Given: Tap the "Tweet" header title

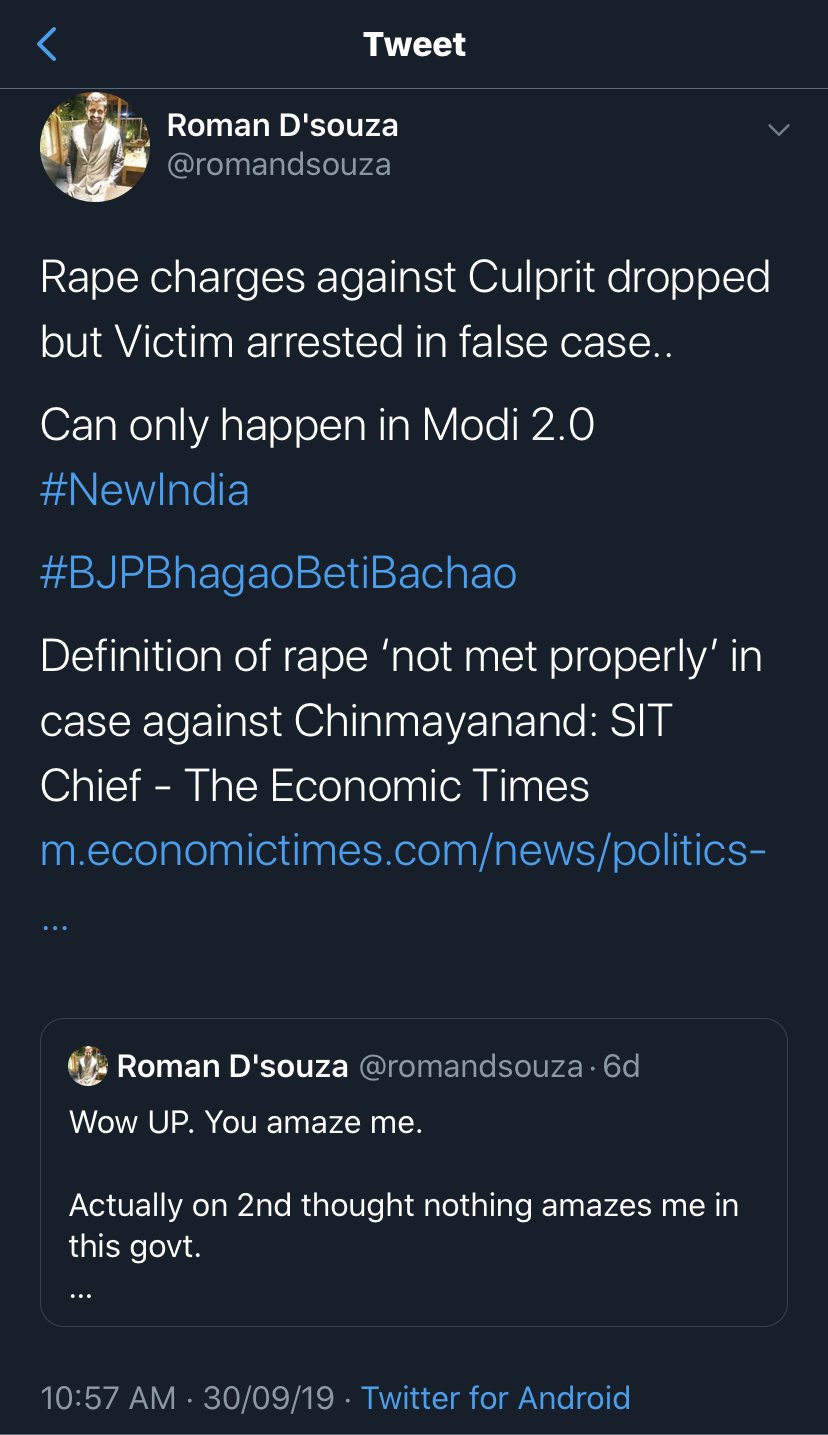Looking at the screenshot, I should pos(414,44).
